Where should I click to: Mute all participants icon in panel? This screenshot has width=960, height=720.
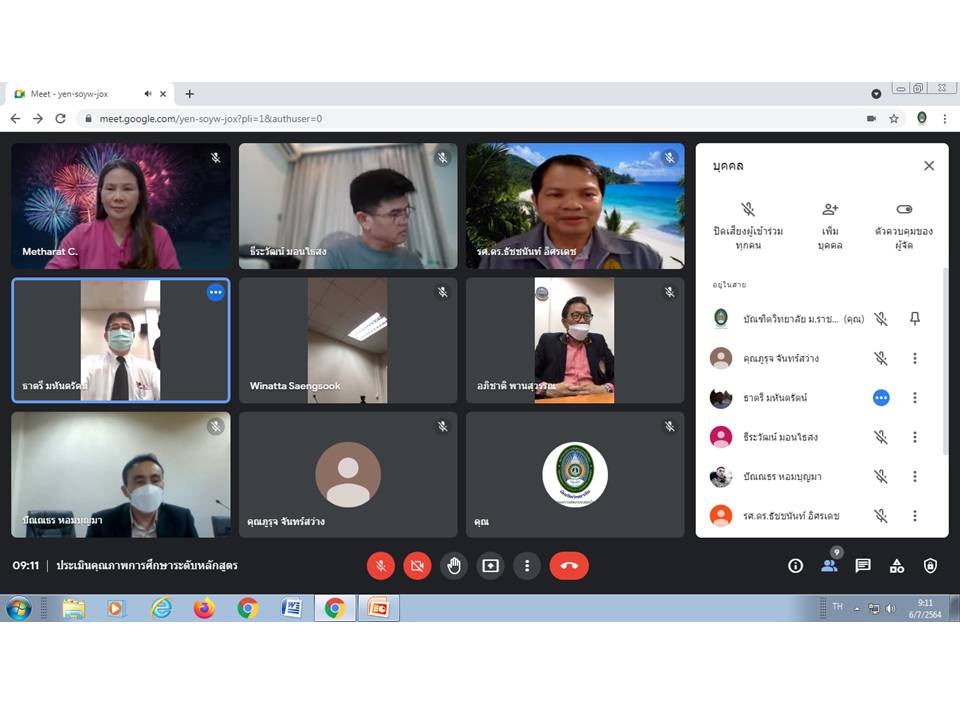tap(748, 209)
